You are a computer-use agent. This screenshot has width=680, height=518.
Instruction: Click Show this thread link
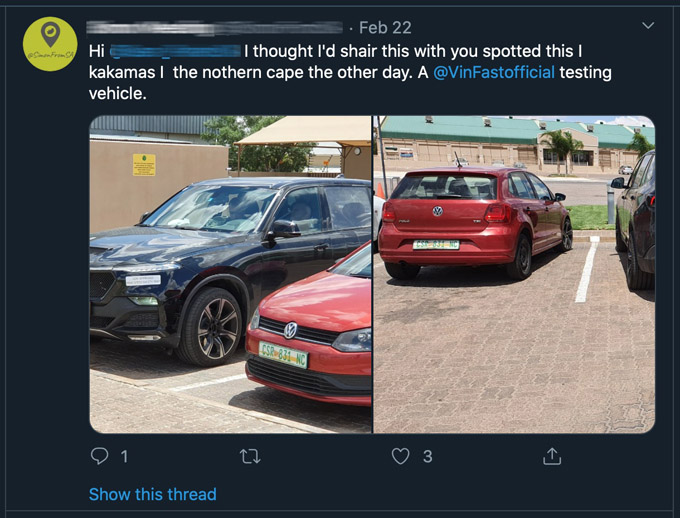point(153,494)
